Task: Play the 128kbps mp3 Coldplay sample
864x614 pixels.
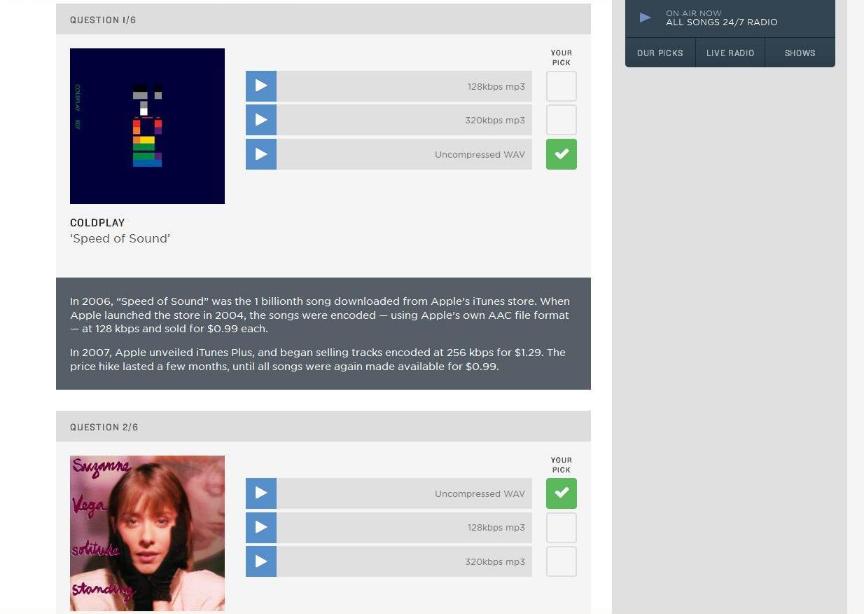Action: point(261,86)
